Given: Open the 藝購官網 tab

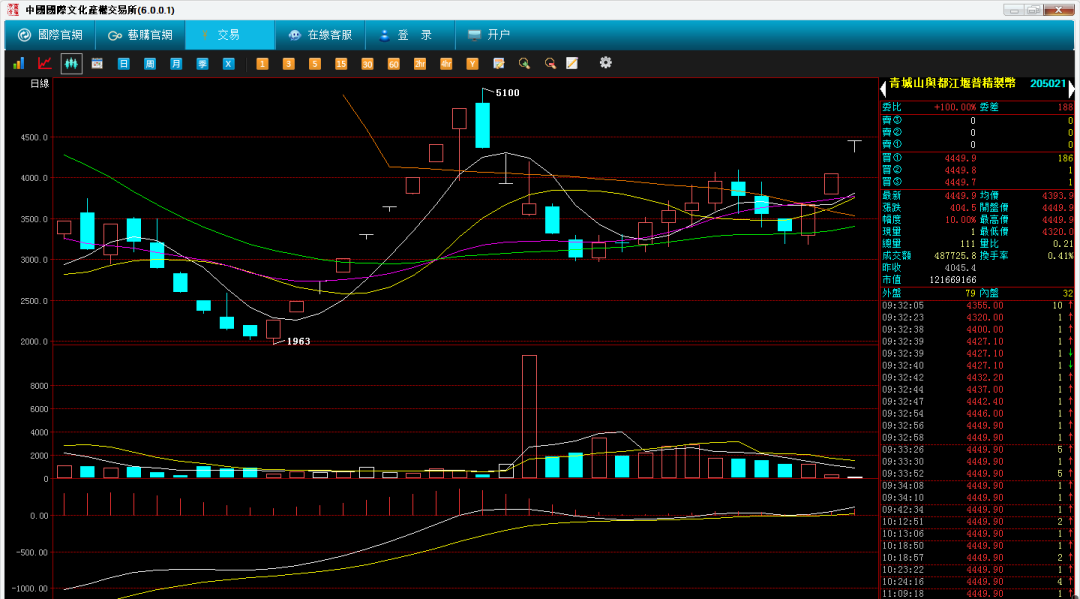Looking at the screenshot, I should tap(141, 34).
